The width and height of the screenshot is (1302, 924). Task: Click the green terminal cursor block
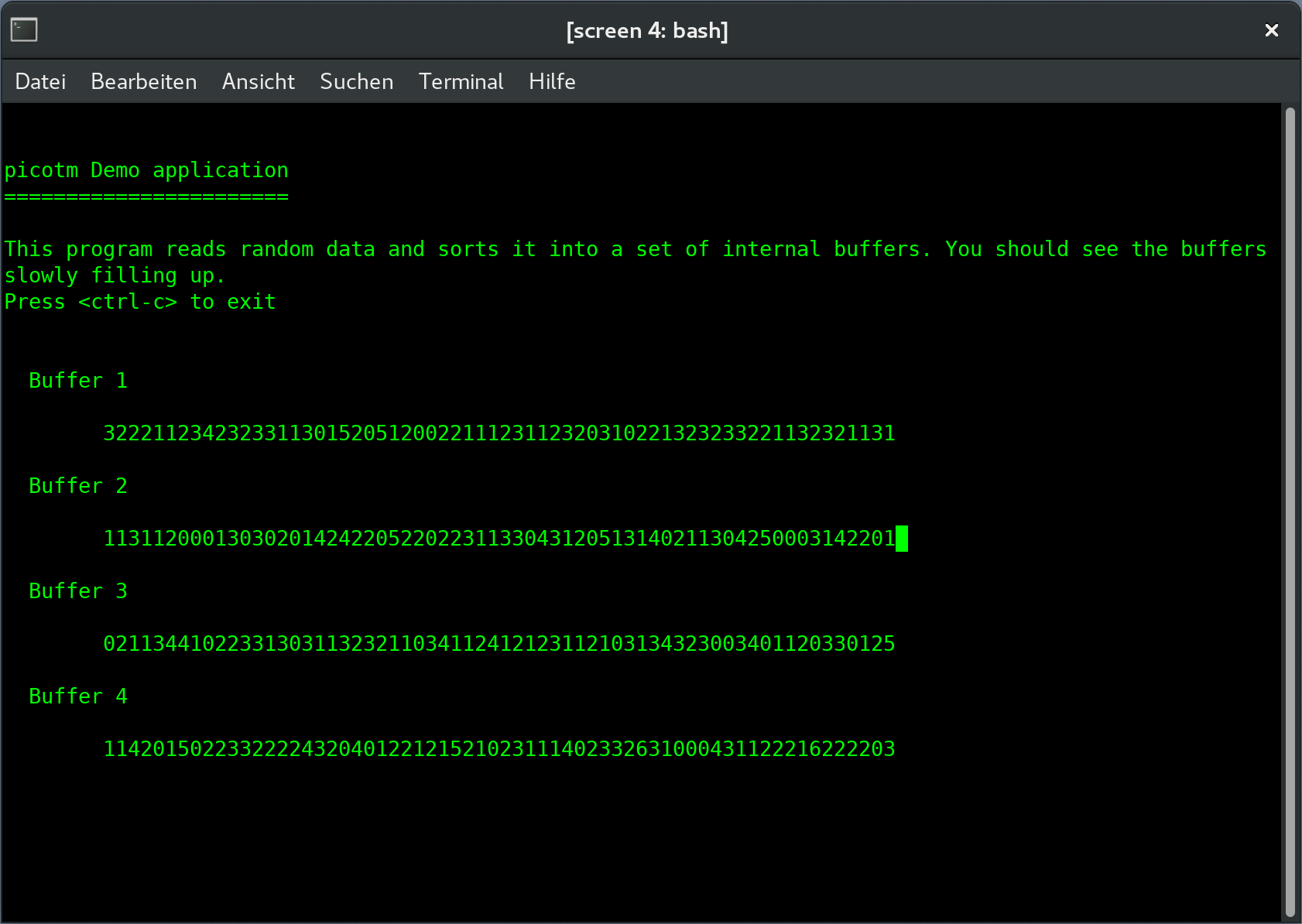(x=902, y=539)
